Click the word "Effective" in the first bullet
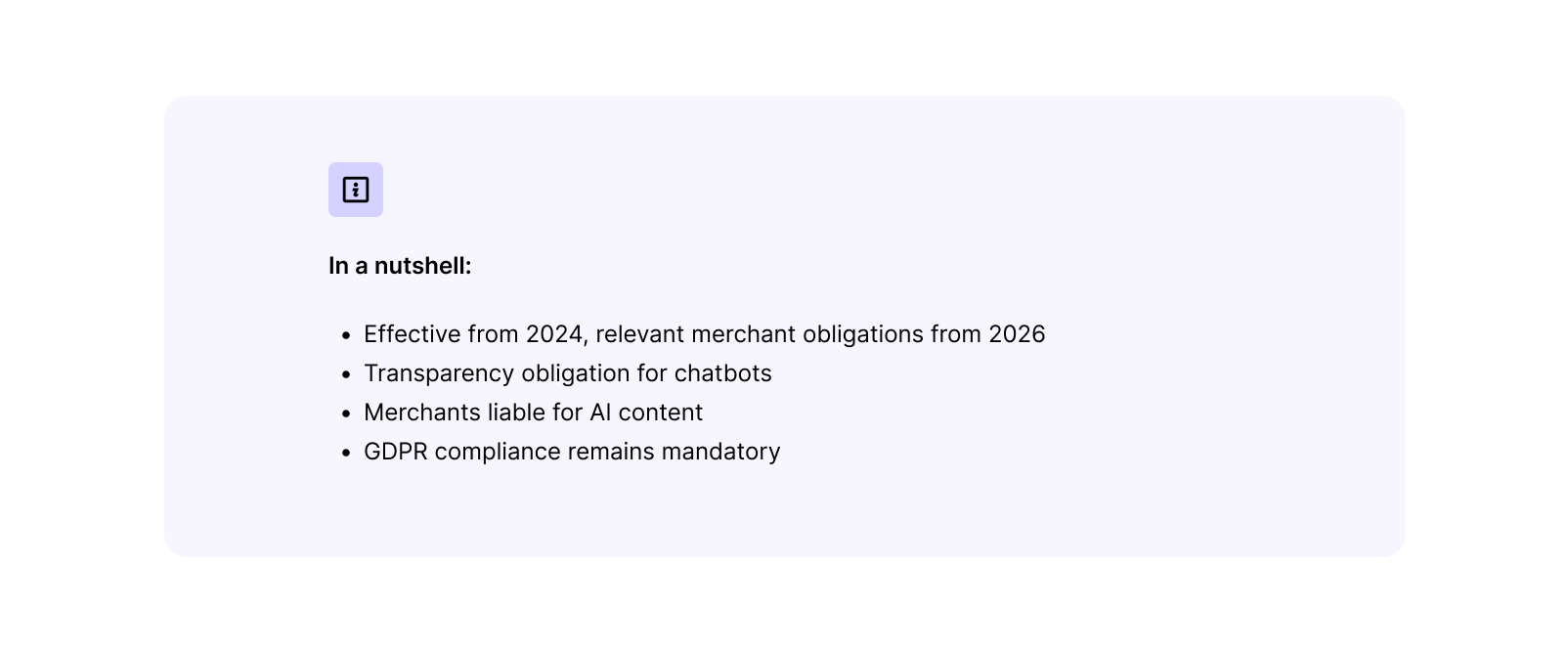This screenshot has height=653, width=1568. [x=413, y=334]
